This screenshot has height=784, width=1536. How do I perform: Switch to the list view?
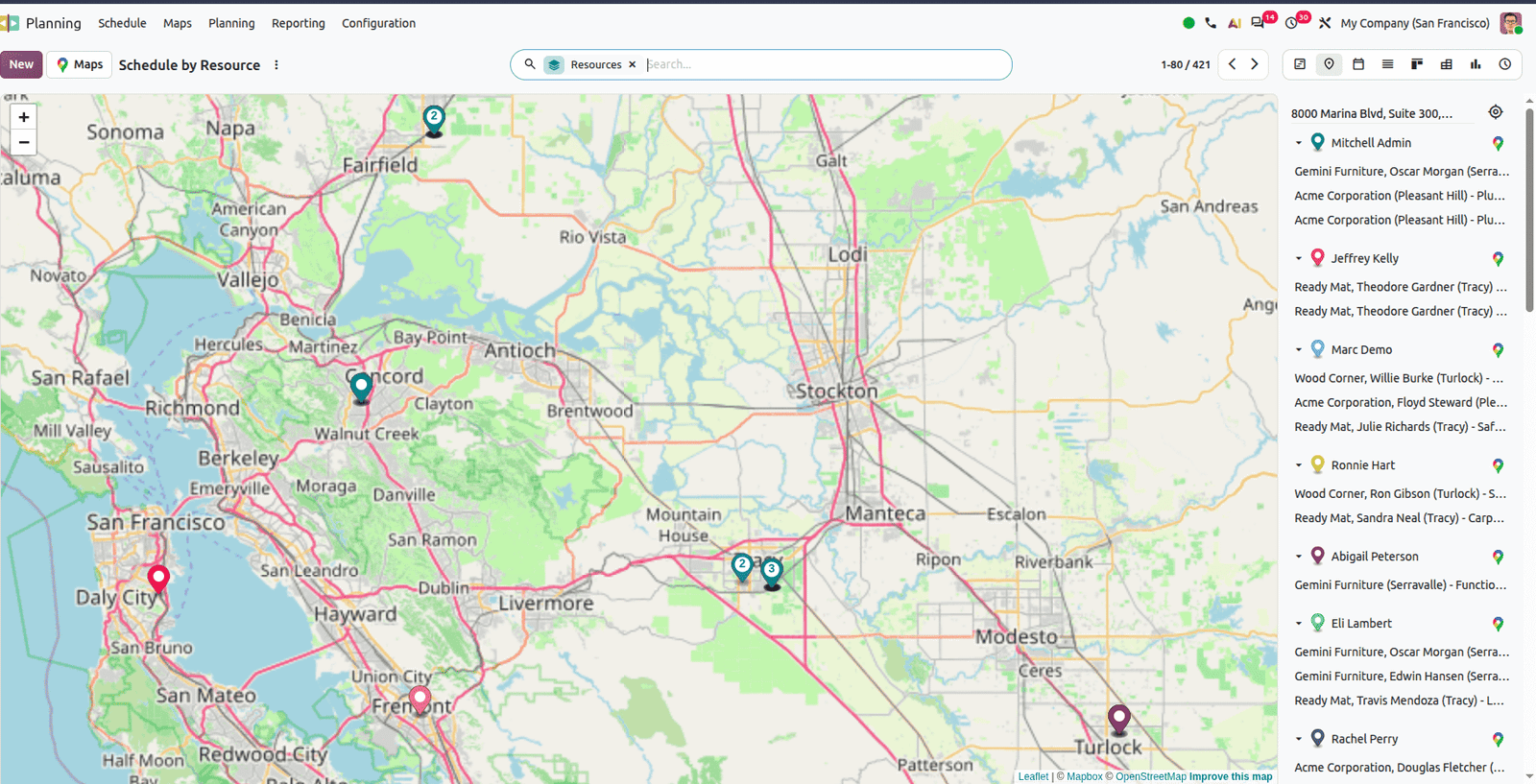pos(1387,64)
